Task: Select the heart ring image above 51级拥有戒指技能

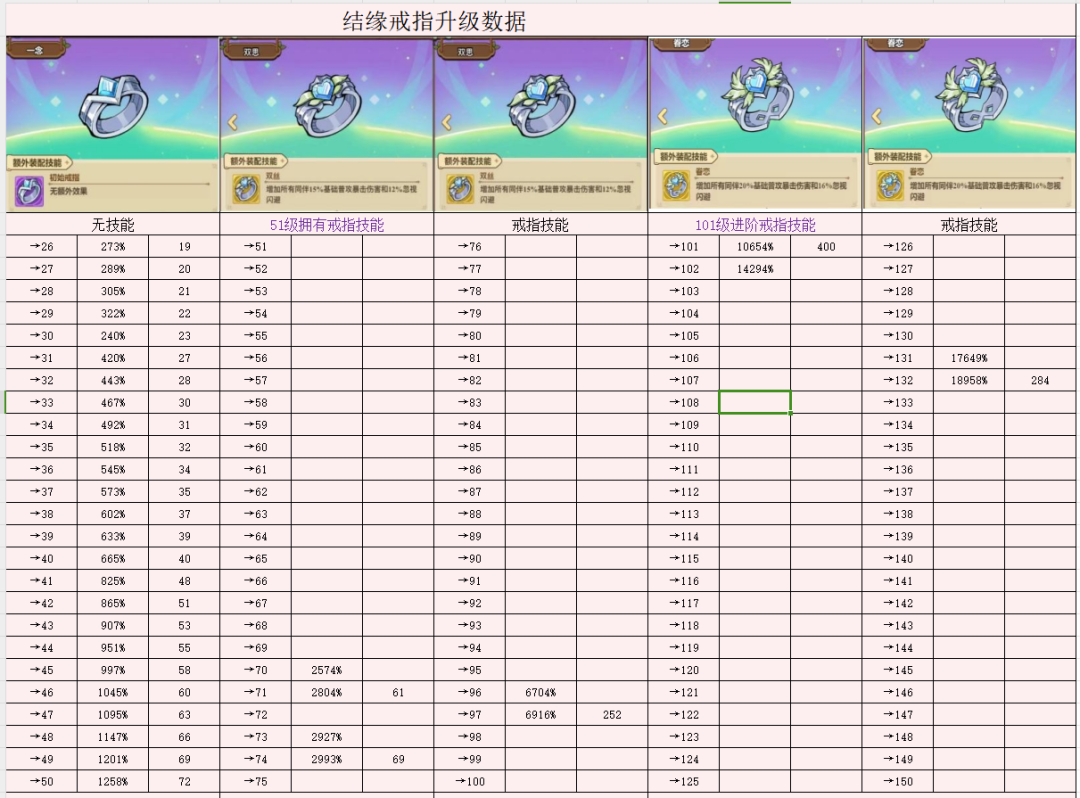Action: (x=327, y=103)
